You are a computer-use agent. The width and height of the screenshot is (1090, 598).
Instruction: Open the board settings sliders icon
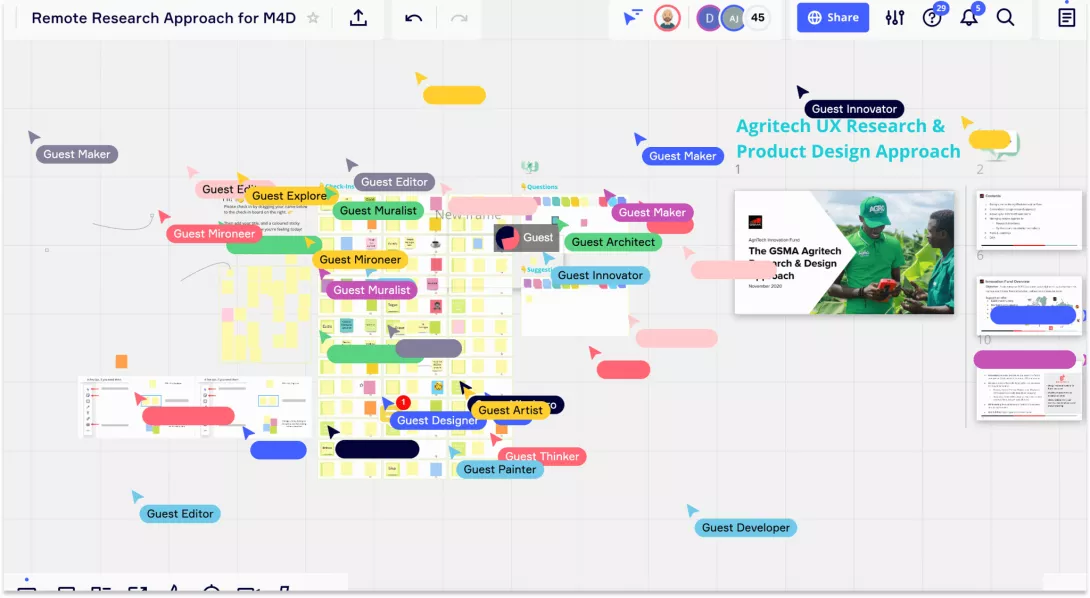pos(895,17)
